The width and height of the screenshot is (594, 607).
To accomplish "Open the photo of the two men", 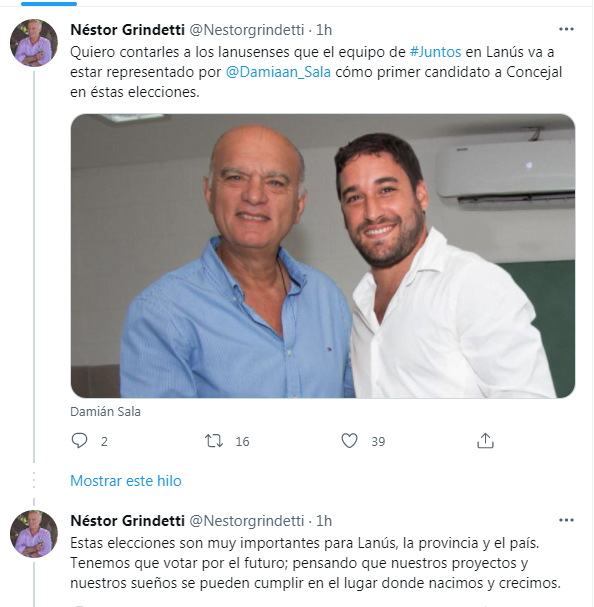I will (323, 256).
